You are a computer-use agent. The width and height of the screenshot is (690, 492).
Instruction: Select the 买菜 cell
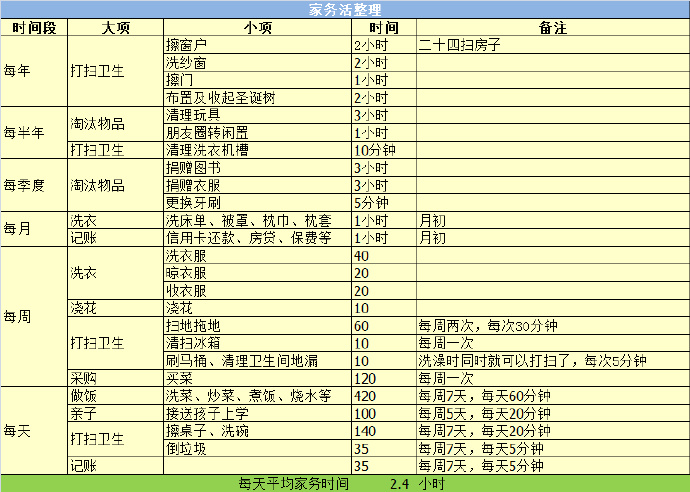coord(257,378)
